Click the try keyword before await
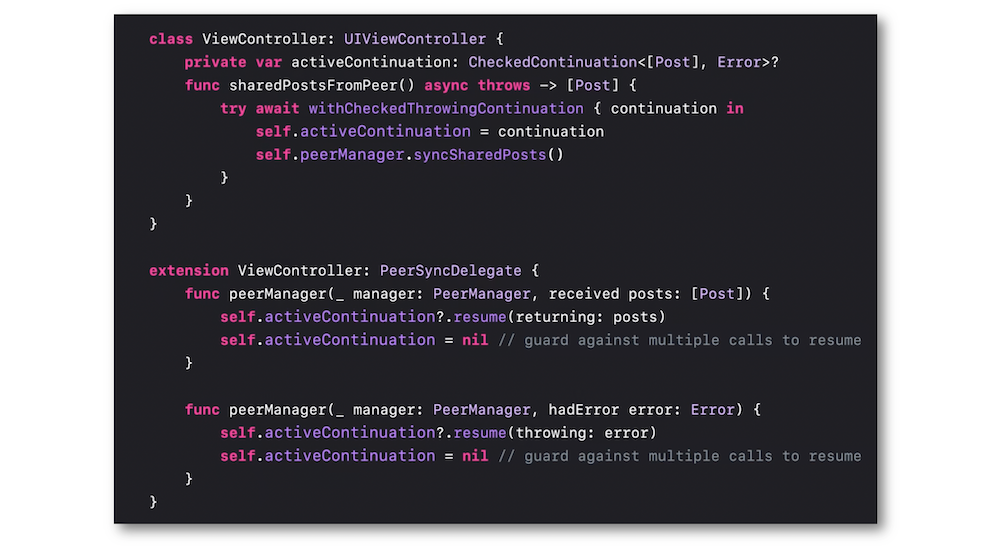 tap(233, 108)
